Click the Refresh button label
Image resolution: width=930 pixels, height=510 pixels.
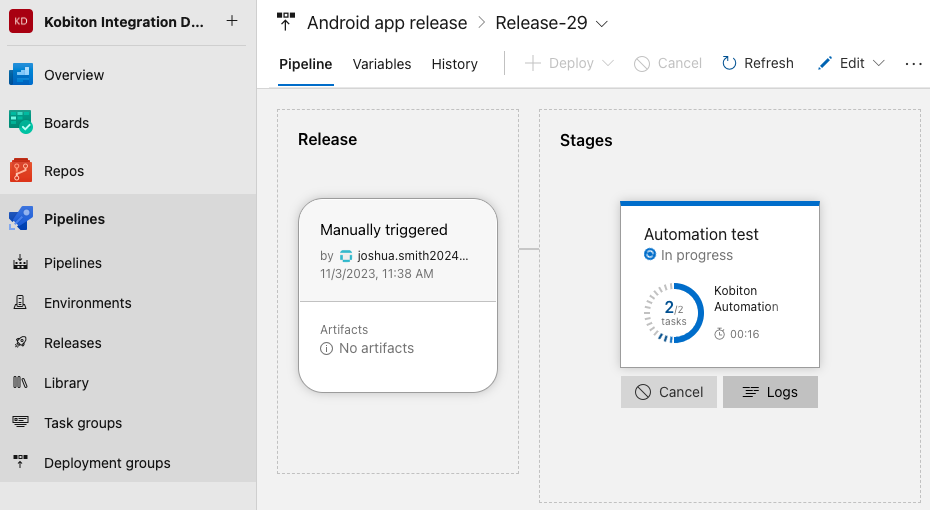(x=769, y=63)
